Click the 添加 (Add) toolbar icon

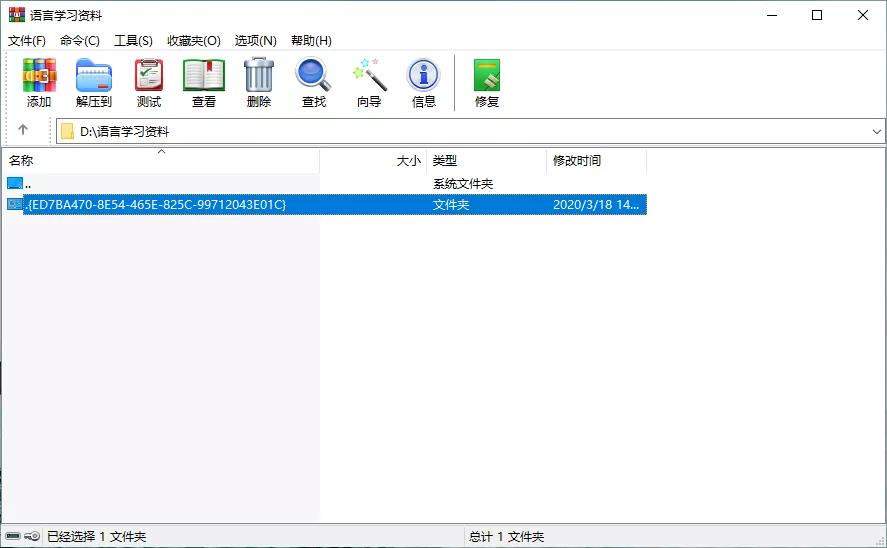39,83
